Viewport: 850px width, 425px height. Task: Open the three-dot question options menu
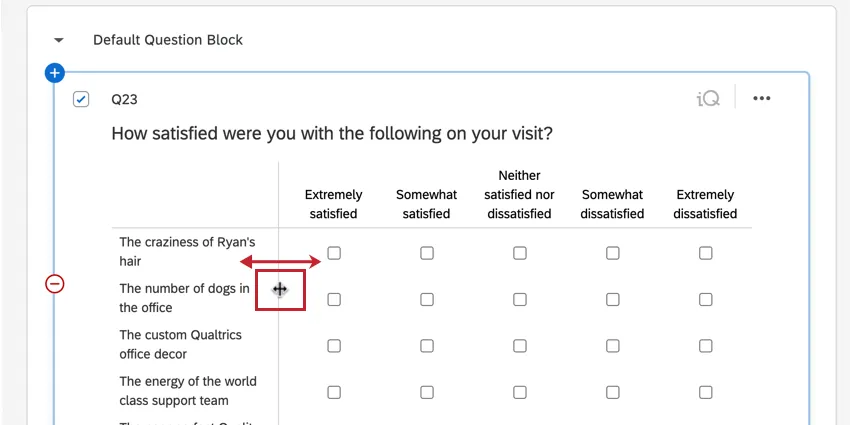pos(762,98)
